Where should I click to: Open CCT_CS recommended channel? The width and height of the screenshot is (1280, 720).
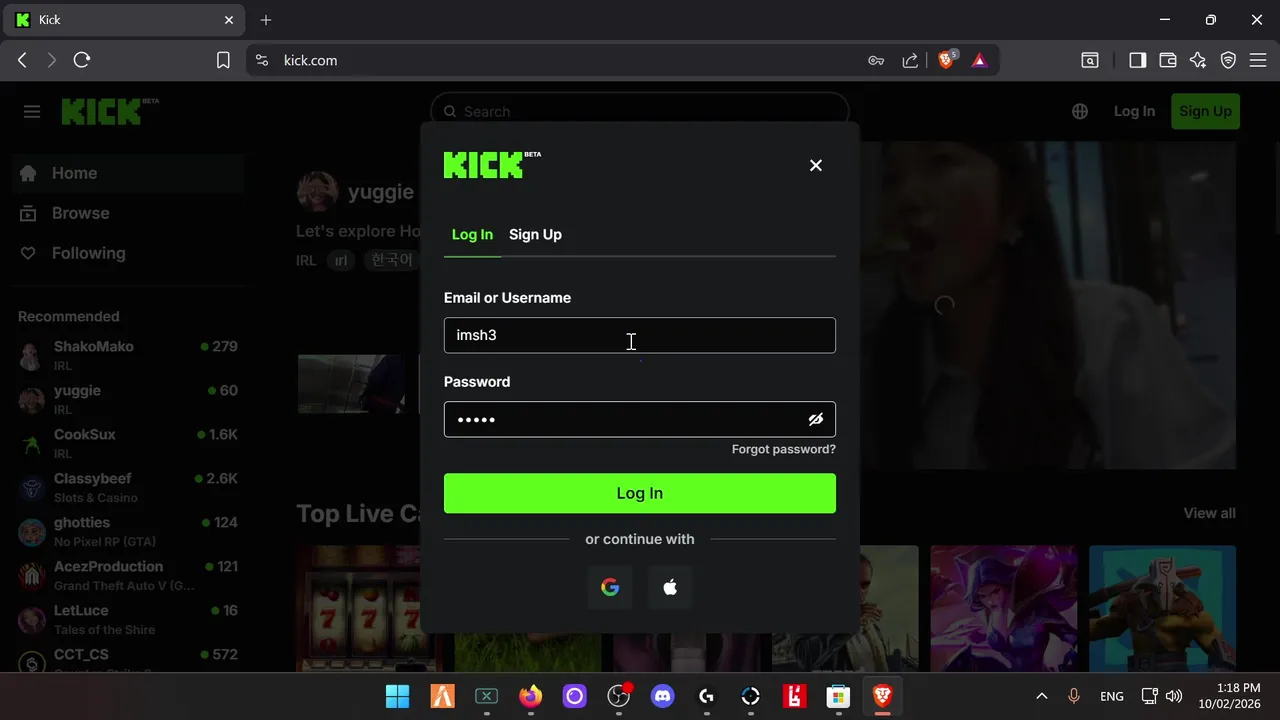click(x=128, y=660)
